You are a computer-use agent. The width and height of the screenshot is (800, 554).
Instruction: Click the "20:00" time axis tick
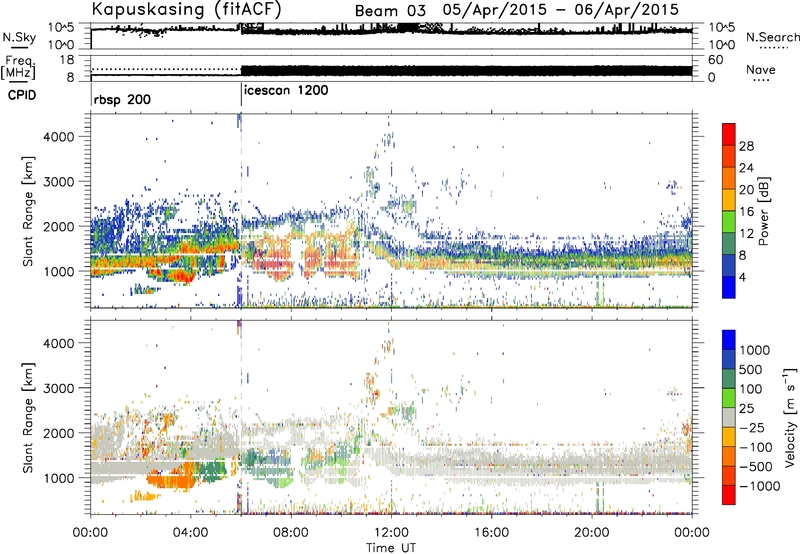[x=591, y=533]
